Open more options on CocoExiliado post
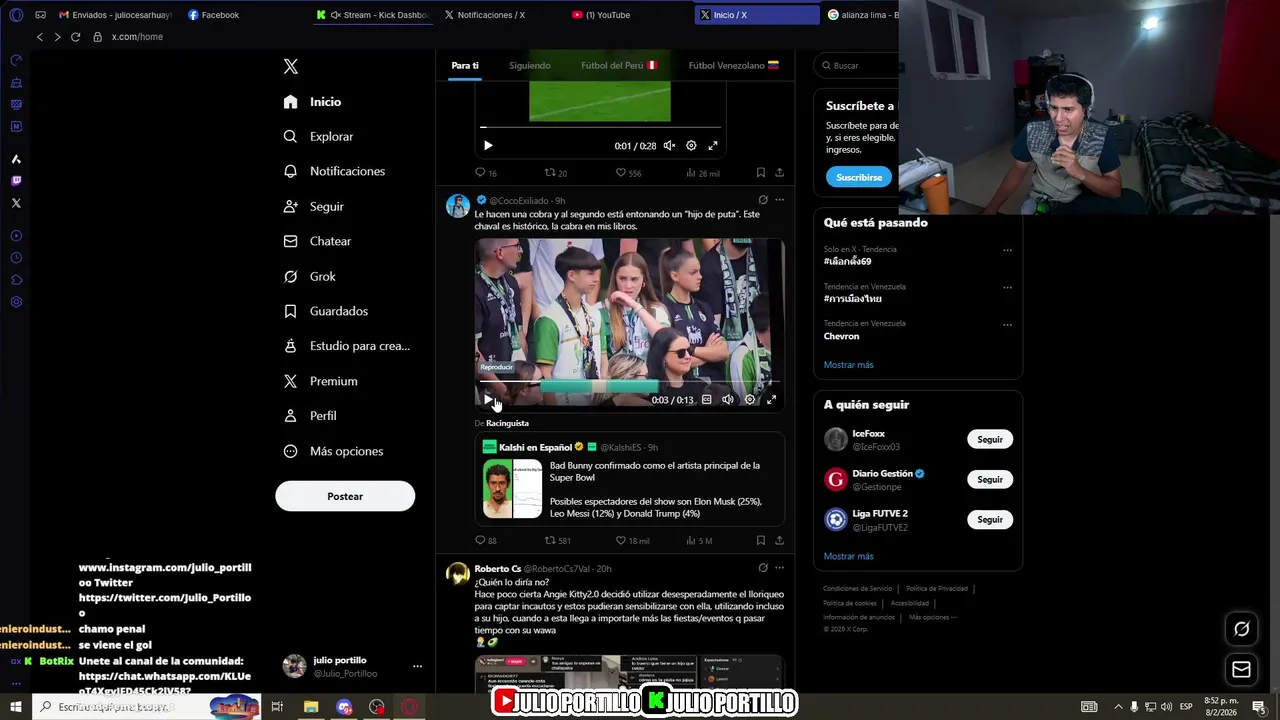The height and width of the screenshot is (720, 1280). [780, 200]
